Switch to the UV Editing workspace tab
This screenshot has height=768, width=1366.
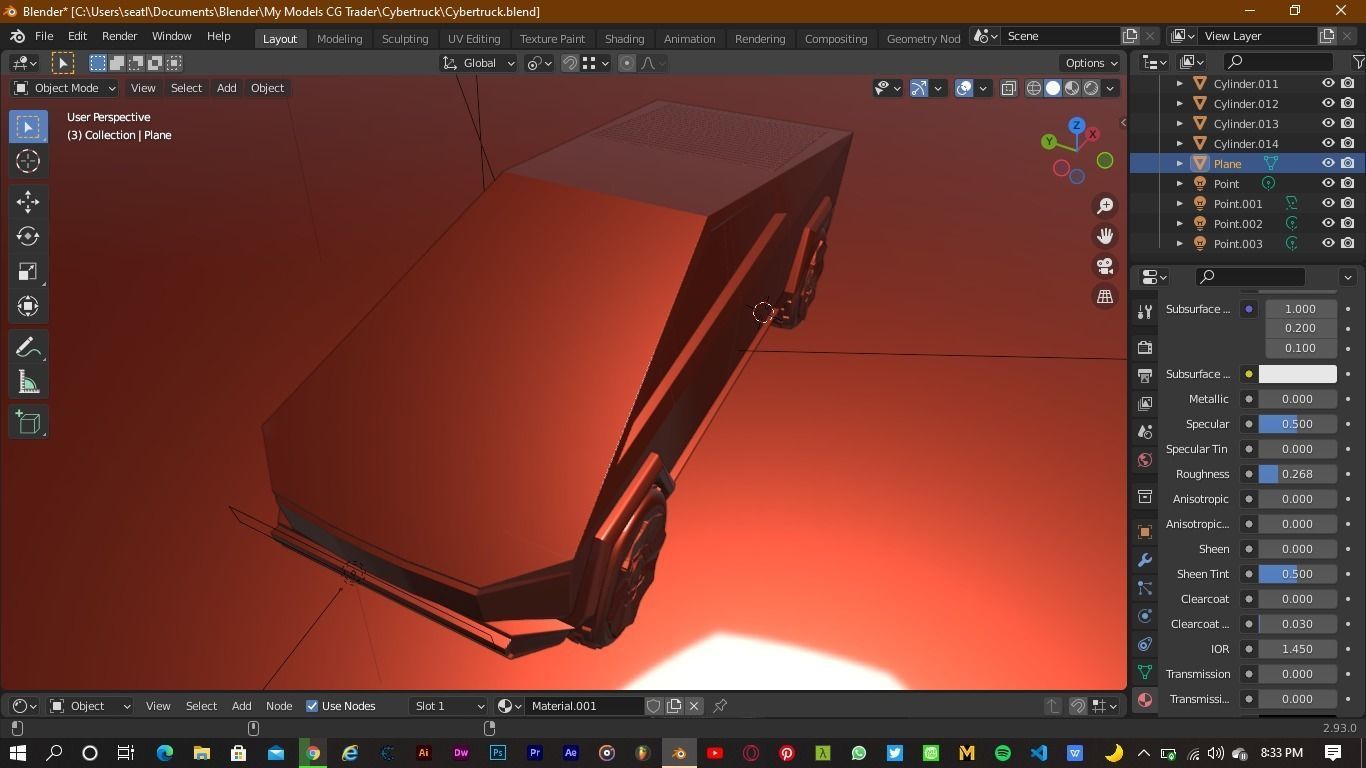click(474, 38)
